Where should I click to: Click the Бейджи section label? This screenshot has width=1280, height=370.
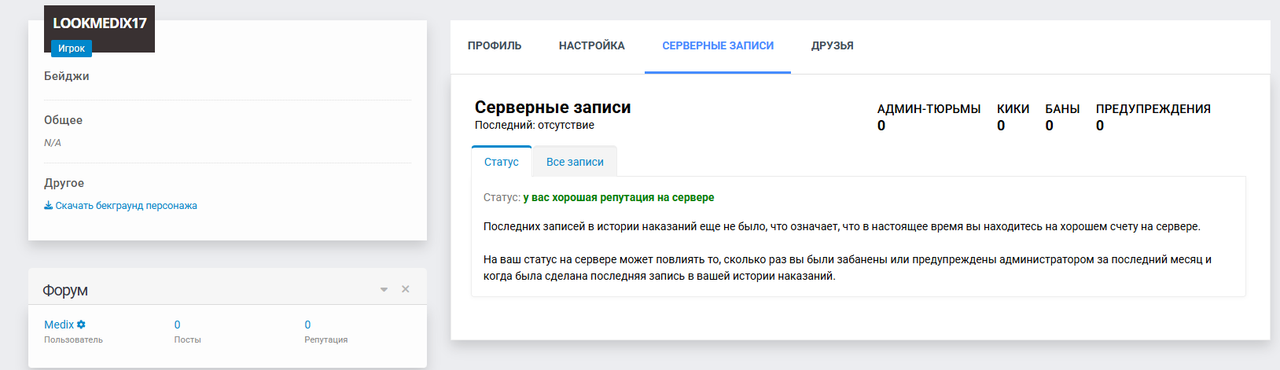point(68,76)
